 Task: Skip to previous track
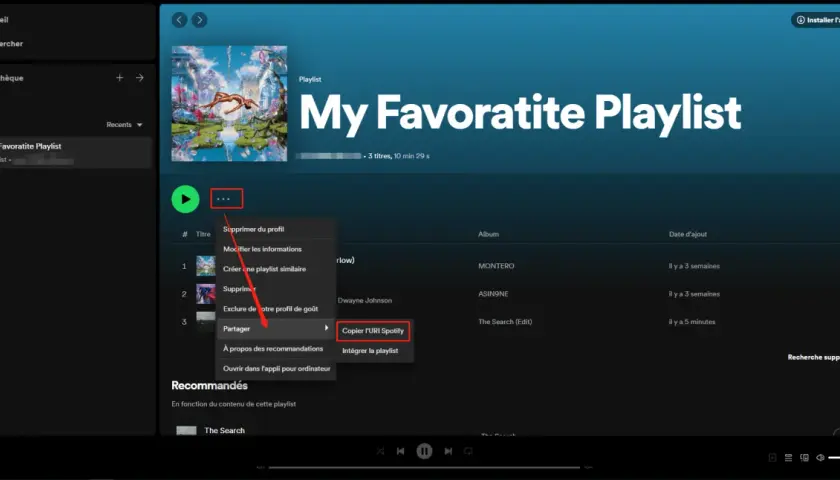(x=400, y=451)
